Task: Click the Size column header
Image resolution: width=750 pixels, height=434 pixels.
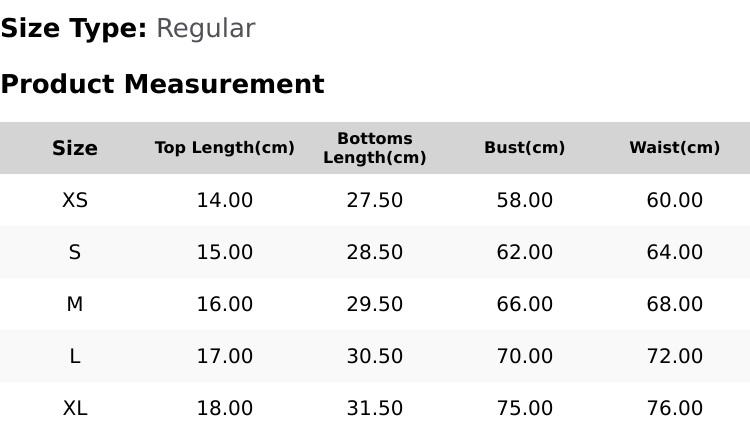Action: pyautogui.click(x=75, y=148)
